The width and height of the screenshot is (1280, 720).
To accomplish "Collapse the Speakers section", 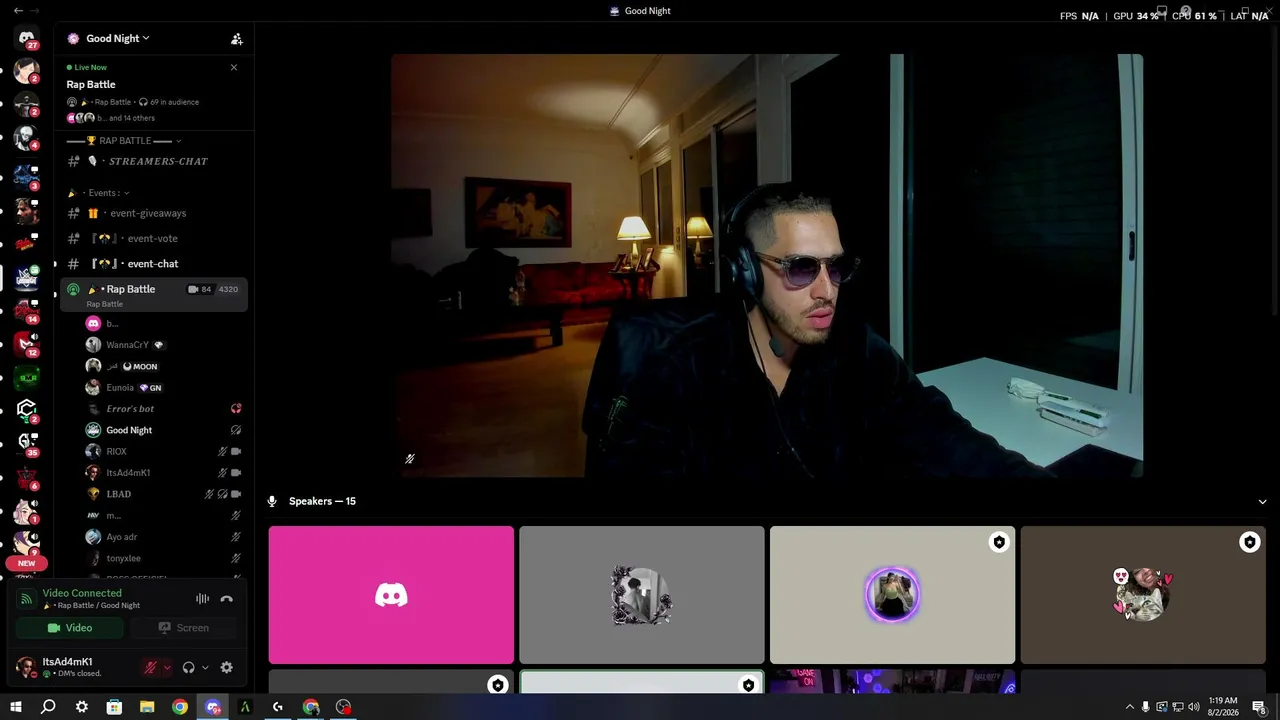I will 1262,501.
